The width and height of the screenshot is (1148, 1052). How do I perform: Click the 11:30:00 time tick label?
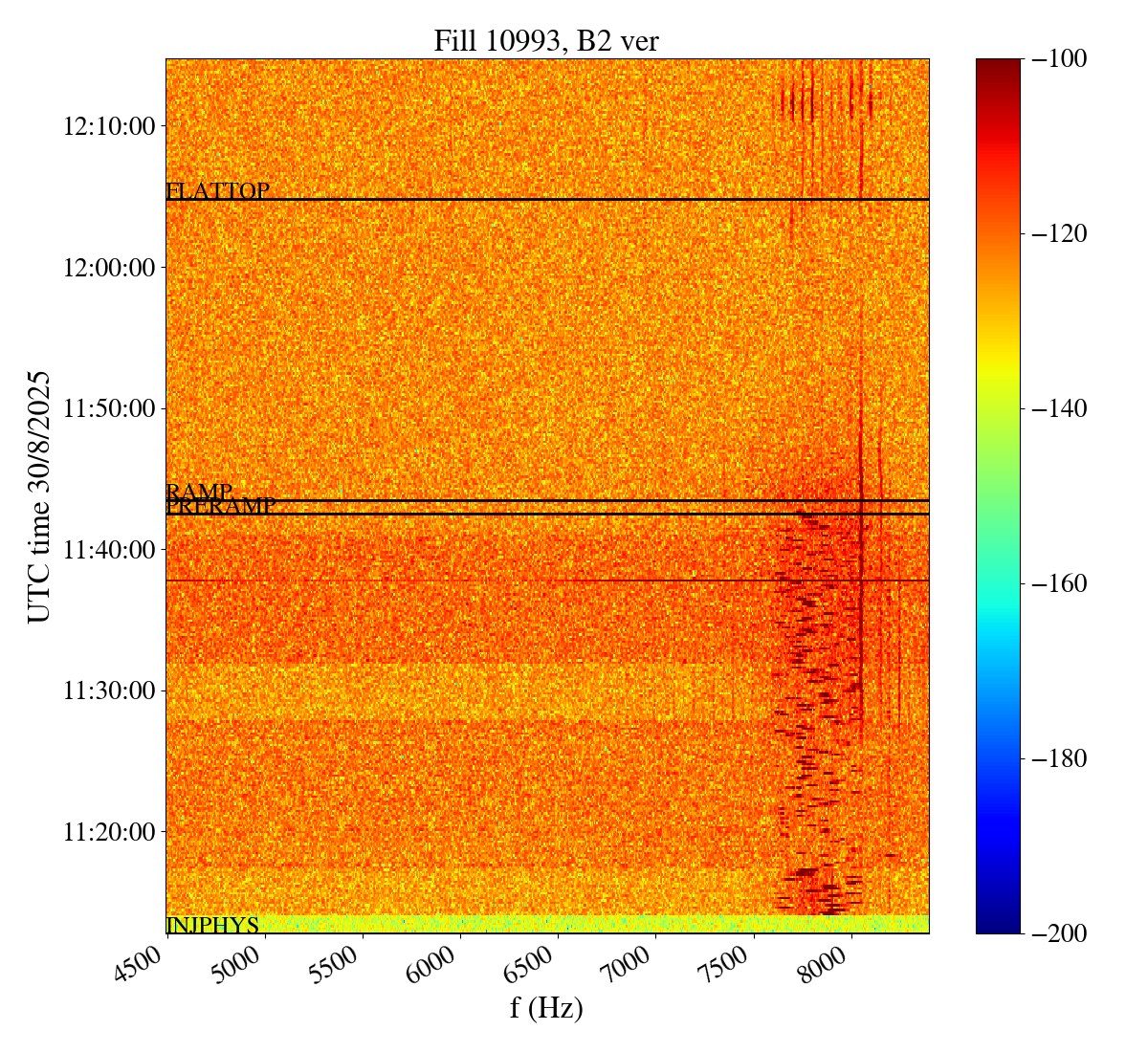[108, 690]
